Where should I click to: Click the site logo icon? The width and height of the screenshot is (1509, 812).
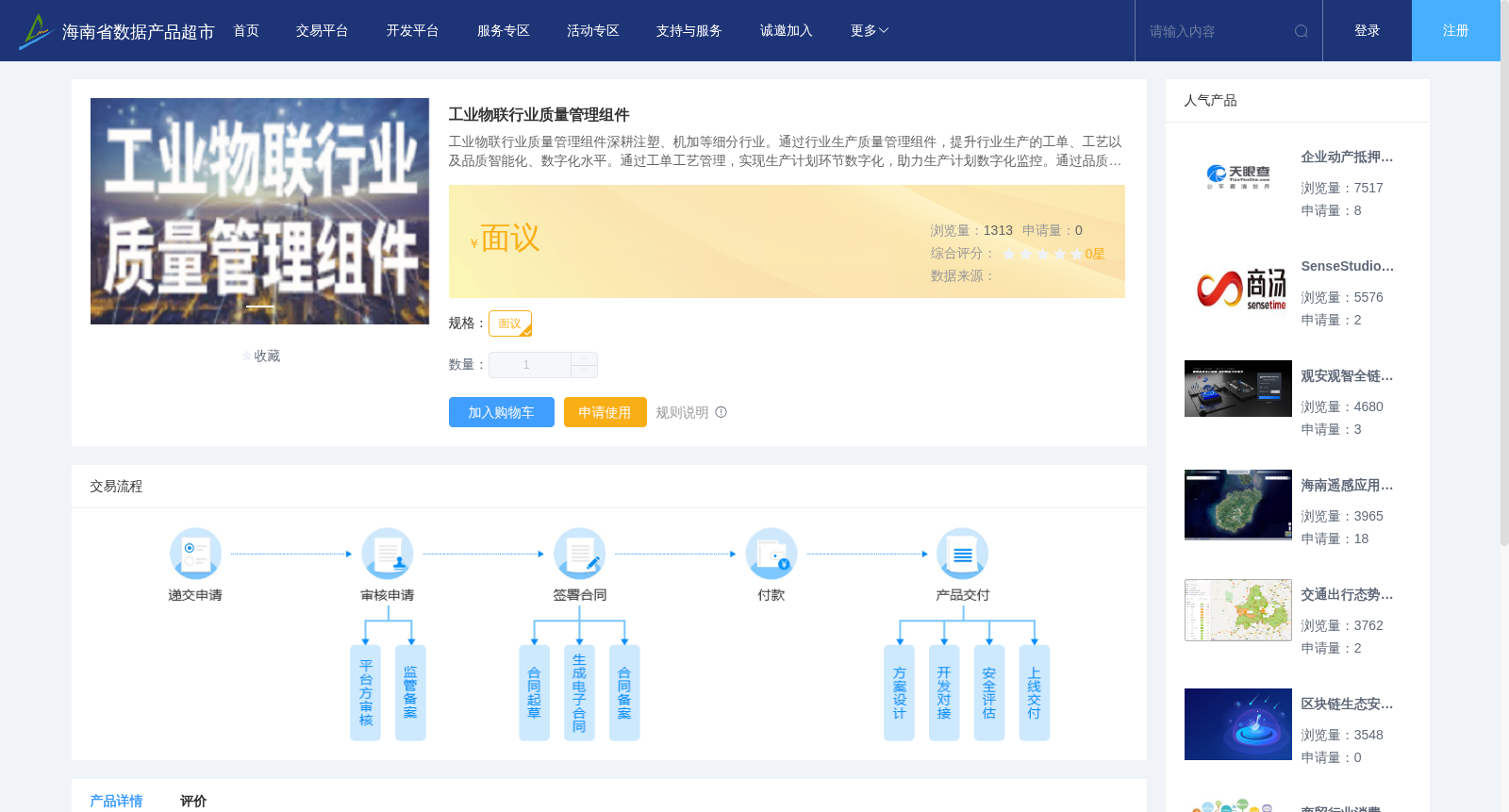click(36, 31)
